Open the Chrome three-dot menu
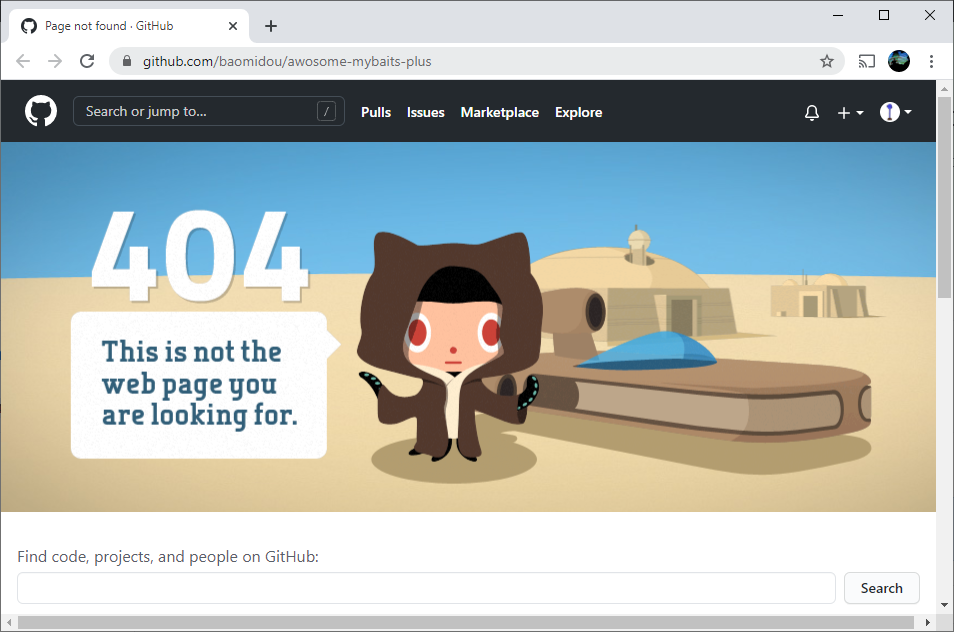Viewport: 954px width, 632px height. click(932, 61)
